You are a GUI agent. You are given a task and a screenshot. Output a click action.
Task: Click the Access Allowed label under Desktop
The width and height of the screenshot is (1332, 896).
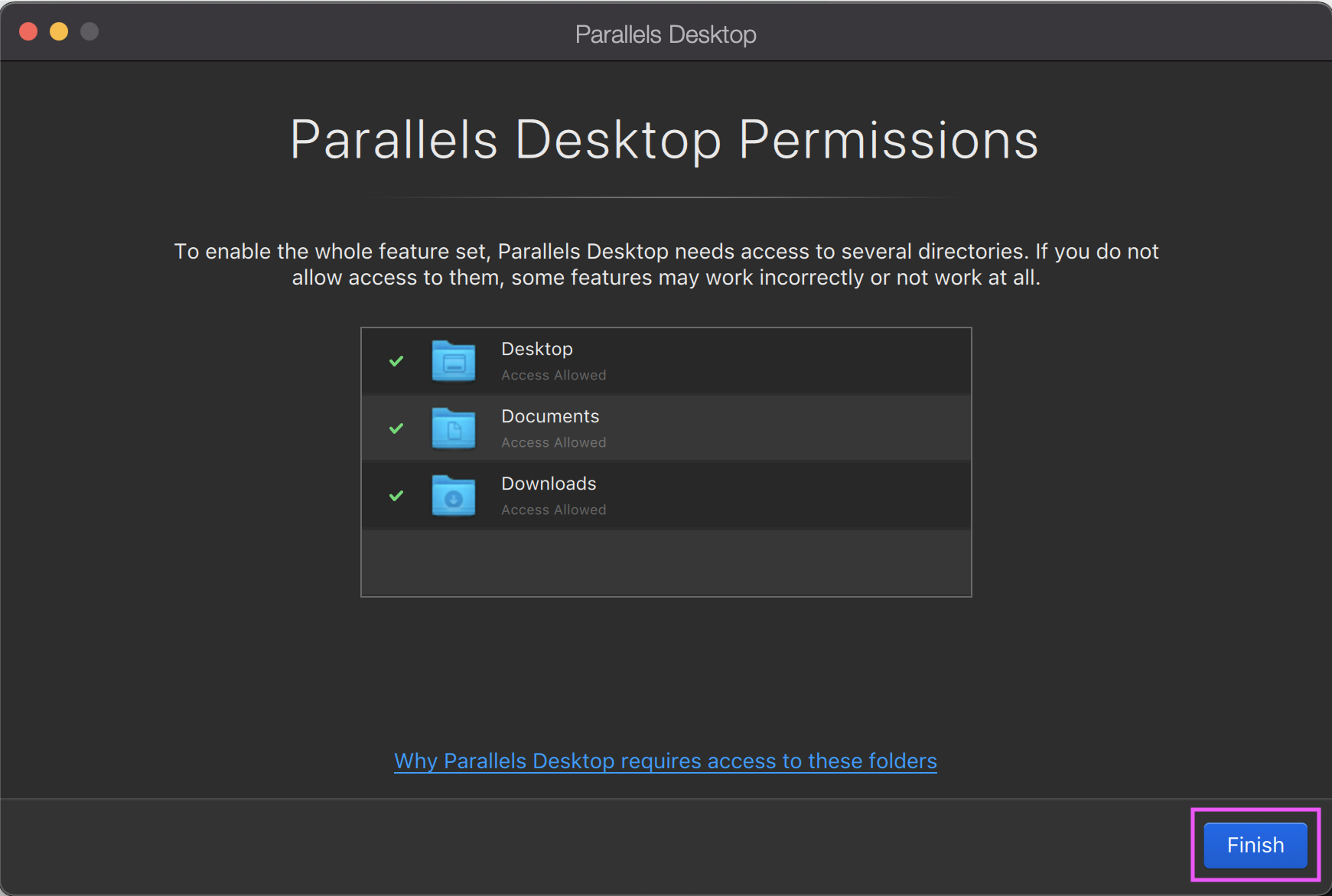553,375
